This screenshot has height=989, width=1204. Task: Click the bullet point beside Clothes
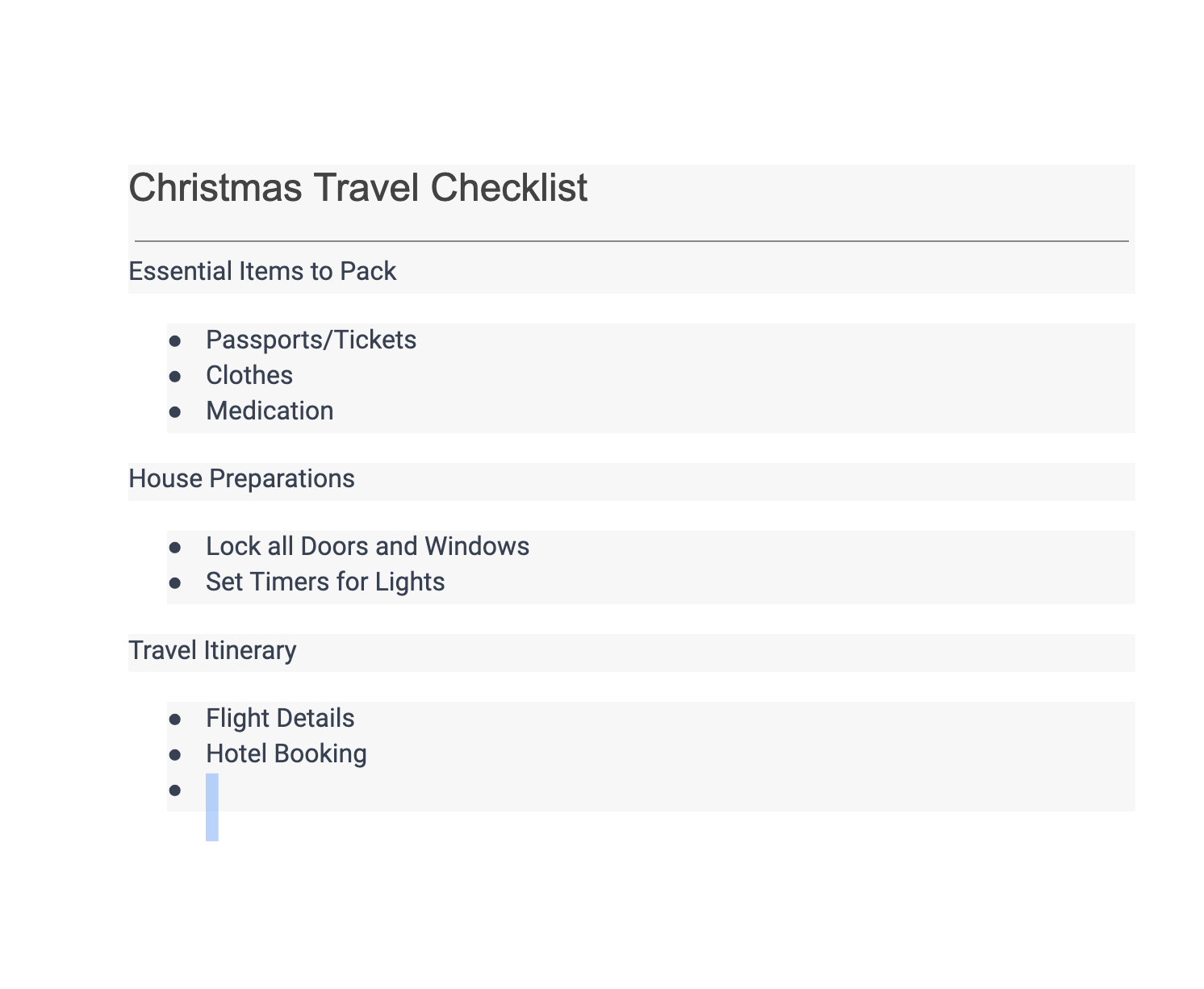pyautogui.click(x=174, y=376)
